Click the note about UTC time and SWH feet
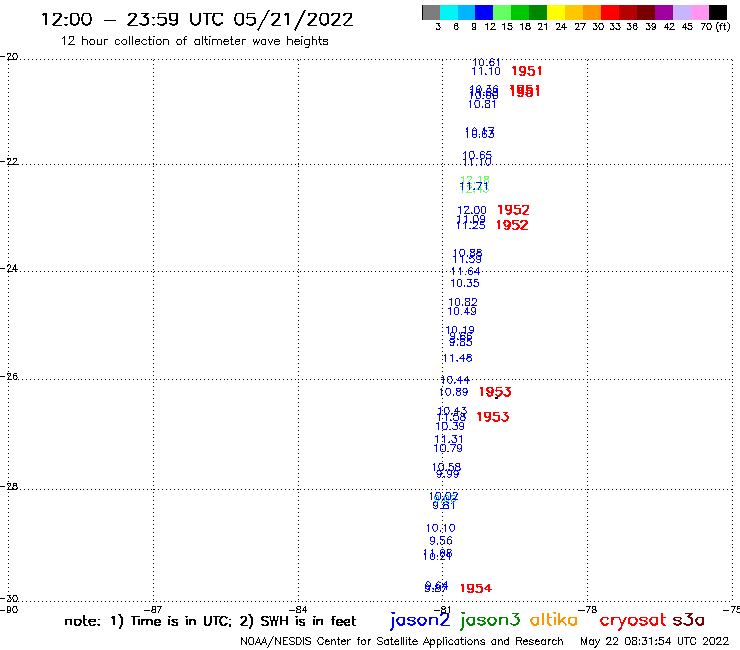 coord(210,621)
